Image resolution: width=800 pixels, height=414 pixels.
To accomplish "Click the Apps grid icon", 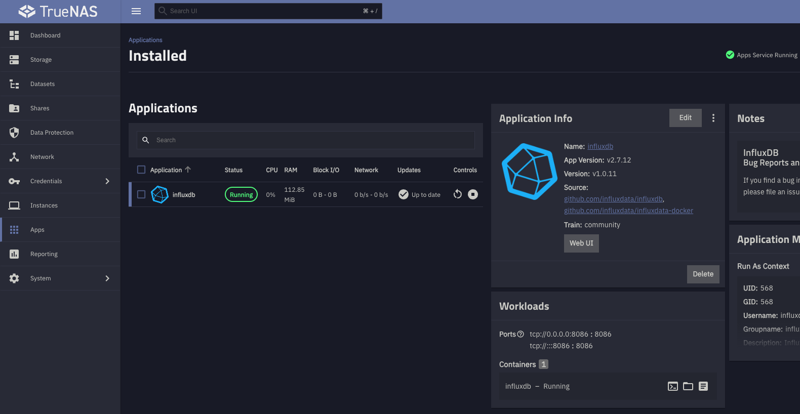I will click(x=14, y=230).
